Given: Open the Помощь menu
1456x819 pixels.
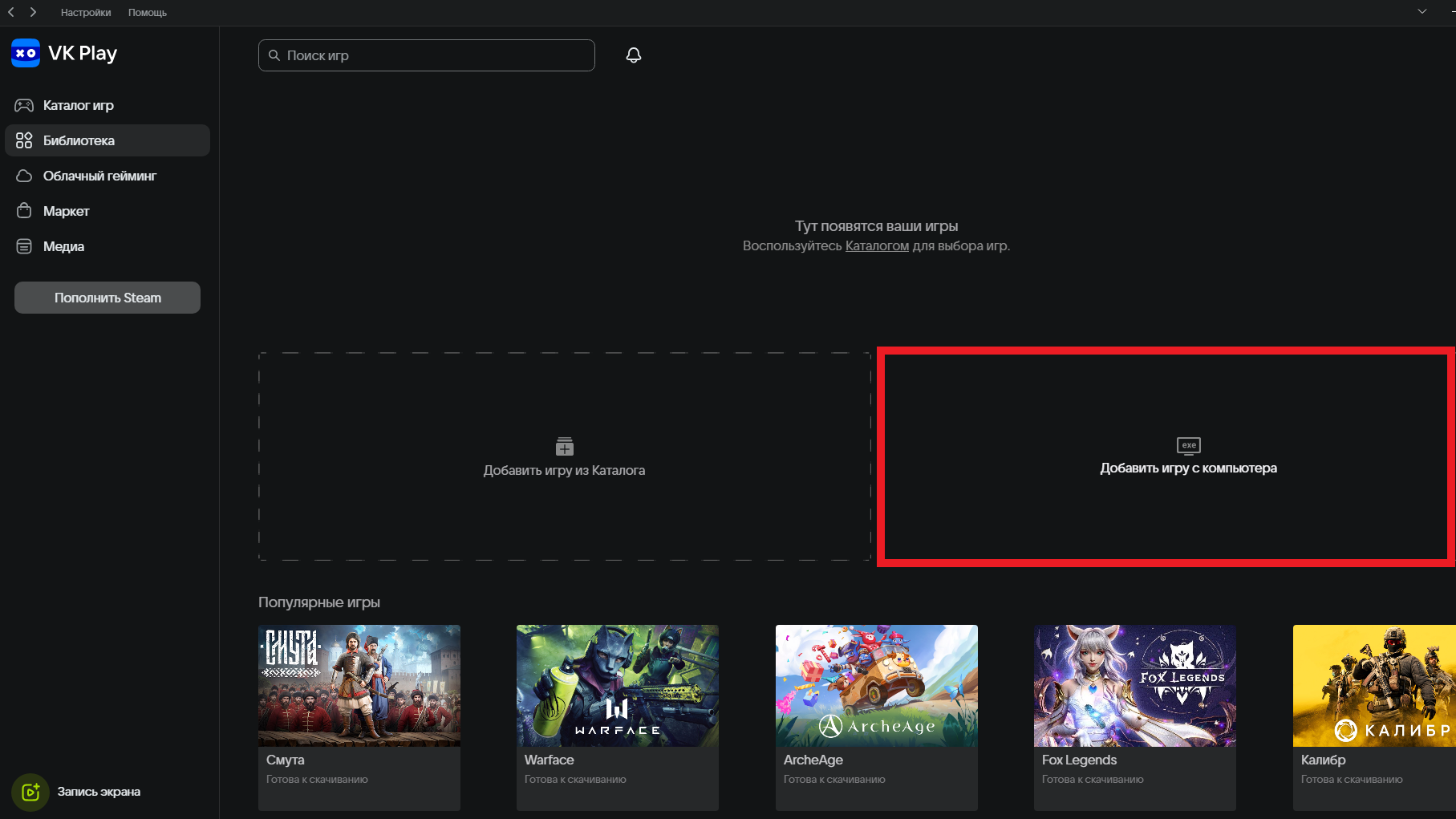Looking at the screenshot, I should pyautogui.click(x=148, y=13).
